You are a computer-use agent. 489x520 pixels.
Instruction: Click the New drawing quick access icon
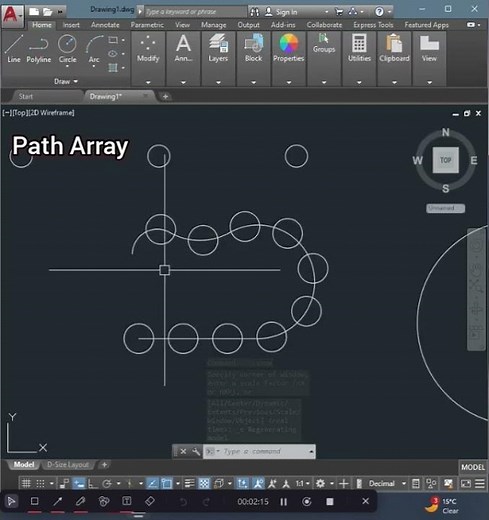click(x=34, y=12)
